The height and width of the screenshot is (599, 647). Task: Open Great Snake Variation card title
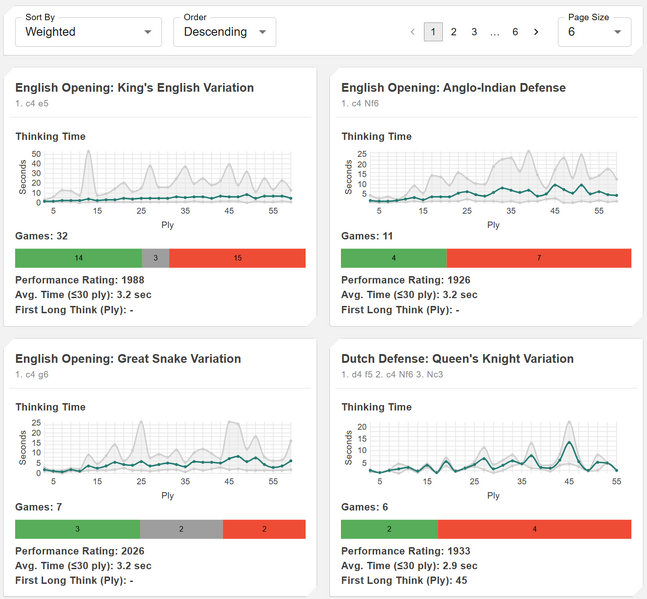tap(128, 359)
